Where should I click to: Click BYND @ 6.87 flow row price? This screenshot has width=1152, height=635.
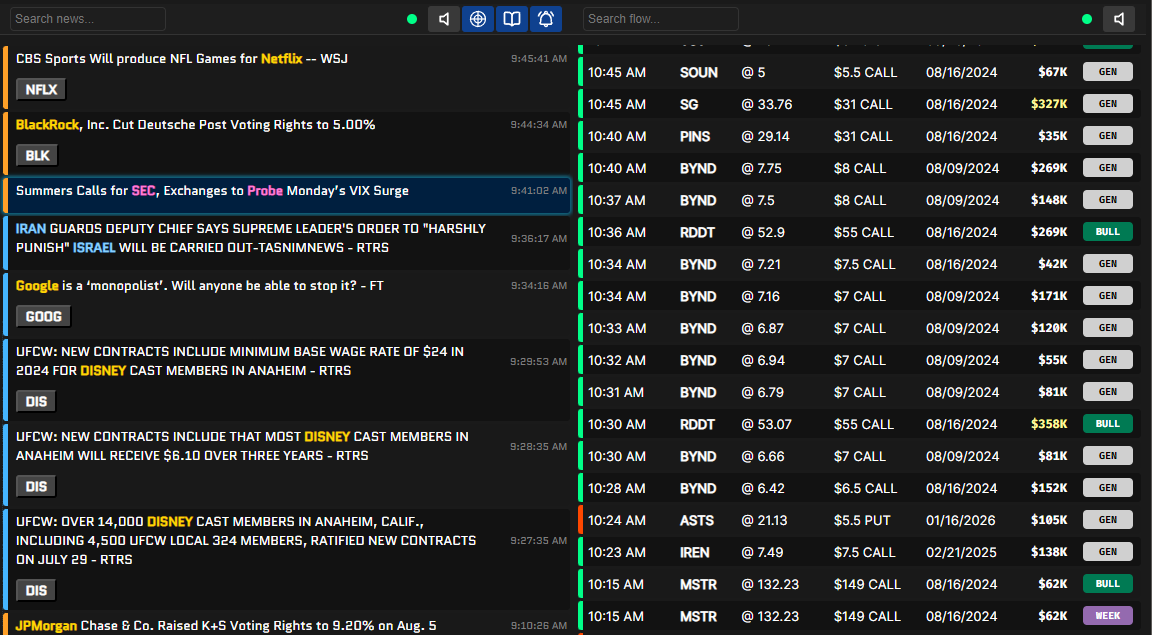763,329
